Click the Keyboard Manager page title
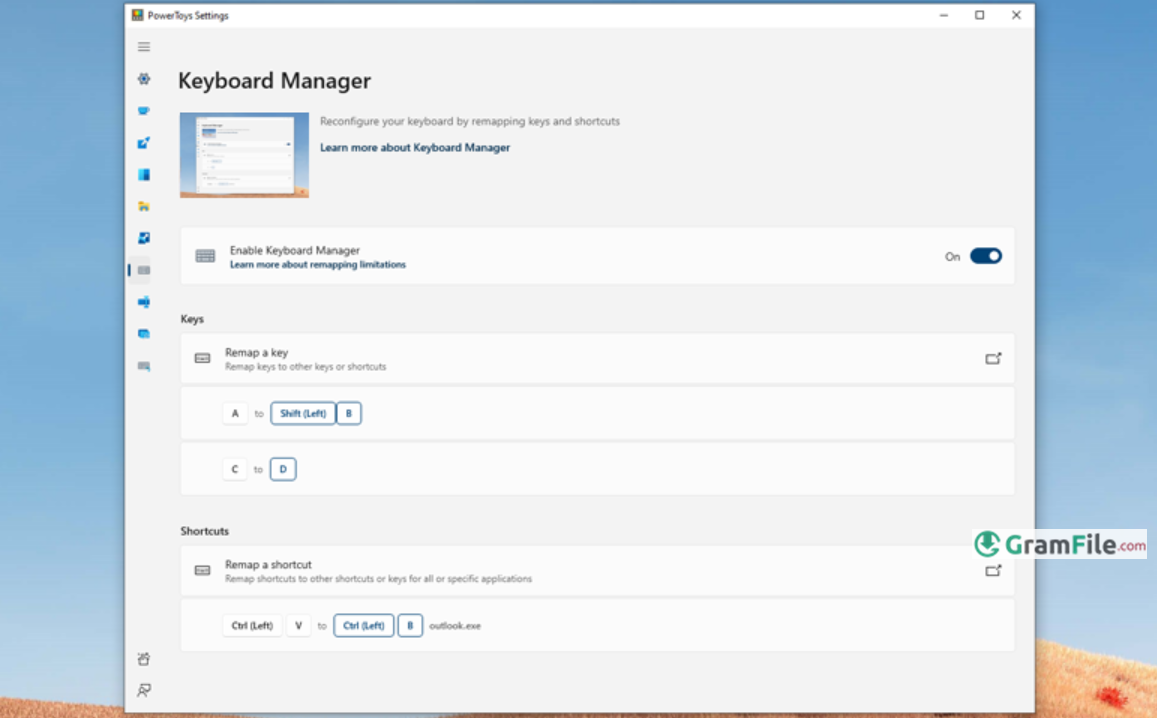 point(274,80)
